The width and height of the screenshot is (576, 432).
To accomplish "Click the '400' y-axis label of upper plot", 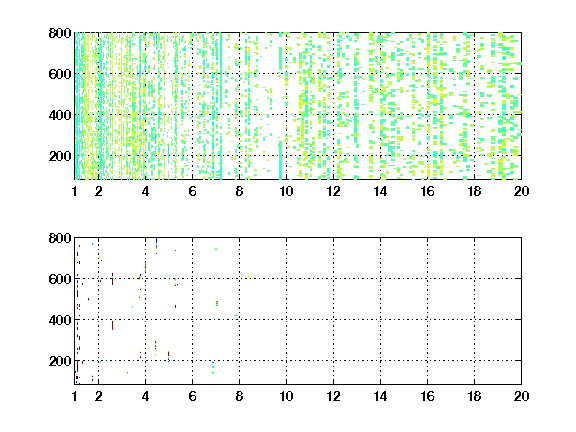I will [60, 115].
